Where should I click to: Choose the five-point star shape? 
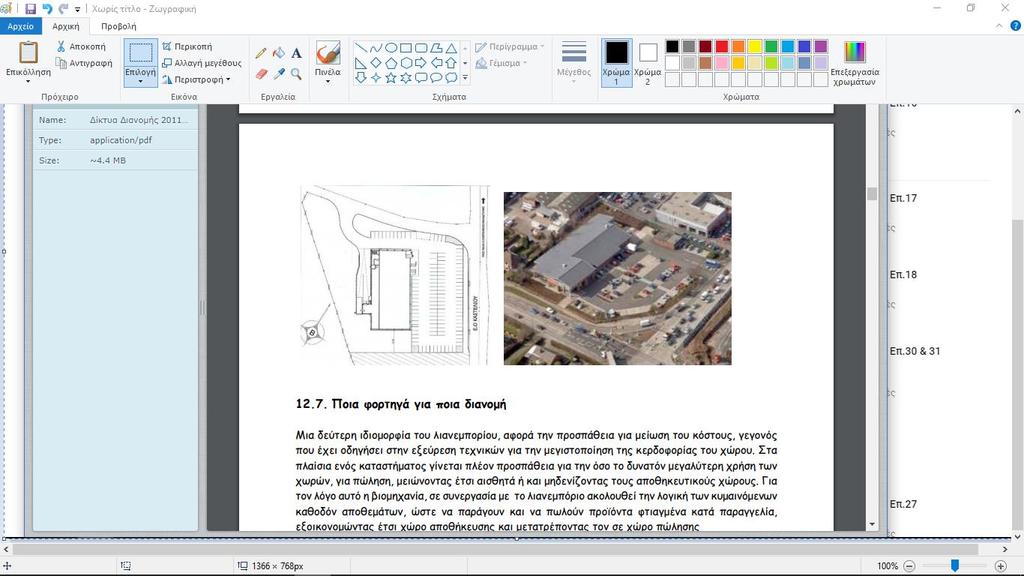(391, 78)
